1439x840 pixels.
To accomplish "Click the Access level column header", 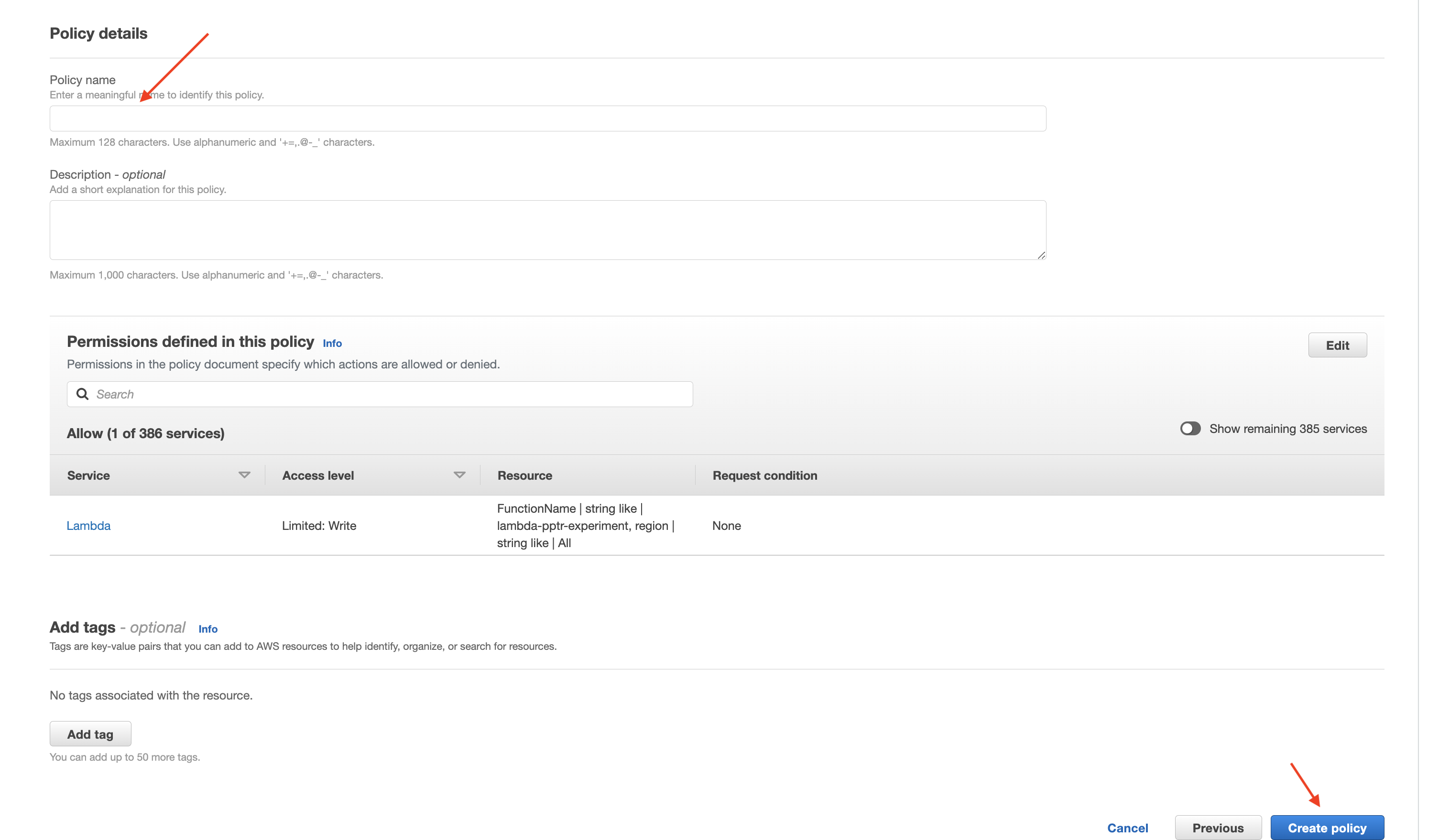I will (317, 475).
